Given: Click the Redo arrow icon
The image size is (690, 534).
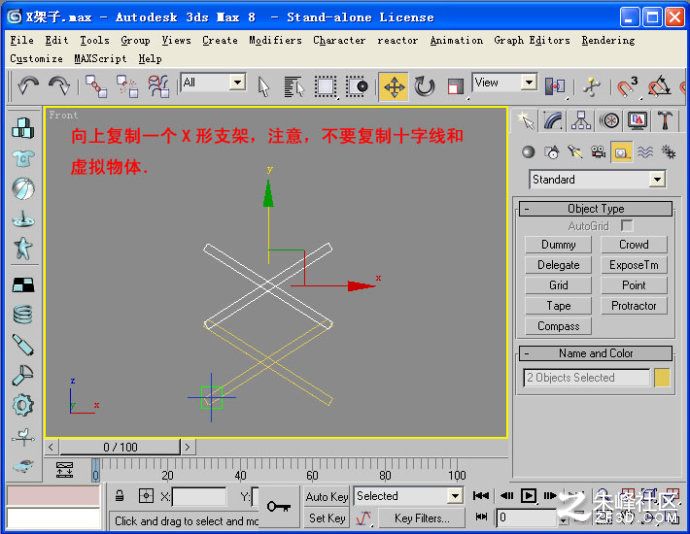Looking at the screenshot, I should pyautogui.click(x=59, y=86).
